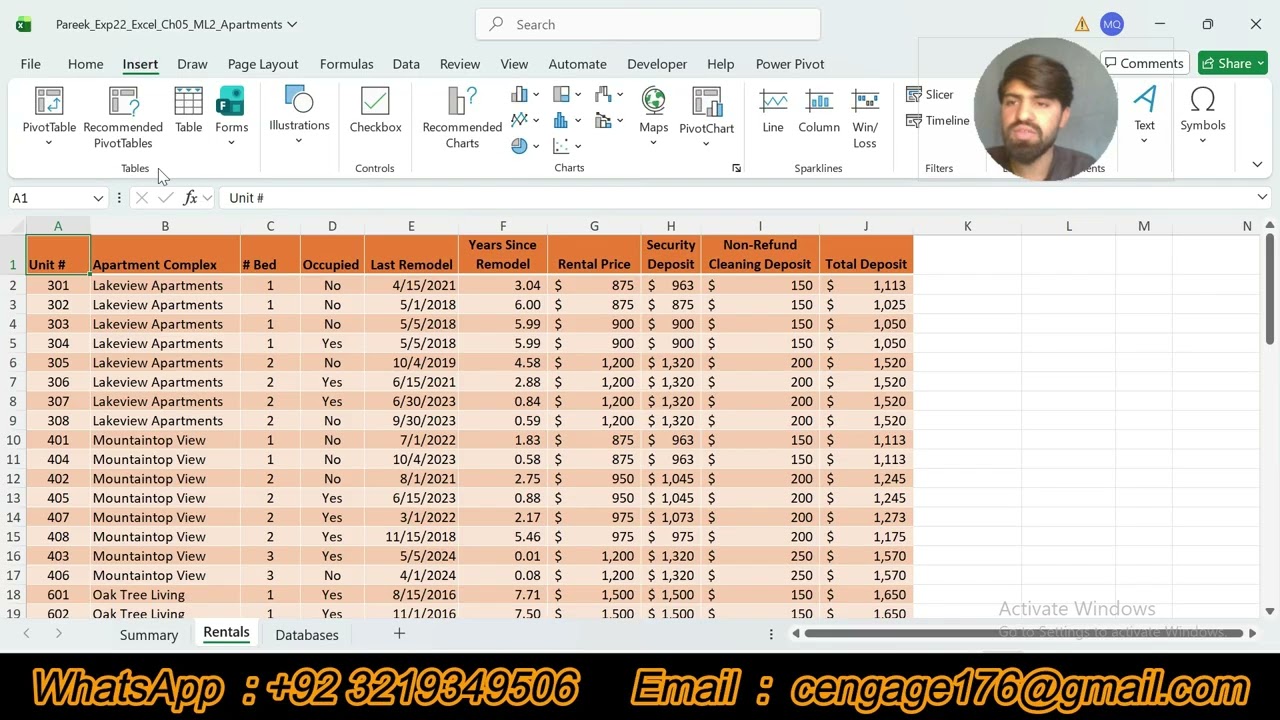Click in the Search box
The width and height of the screenshot is (1280, 720).
648,24
